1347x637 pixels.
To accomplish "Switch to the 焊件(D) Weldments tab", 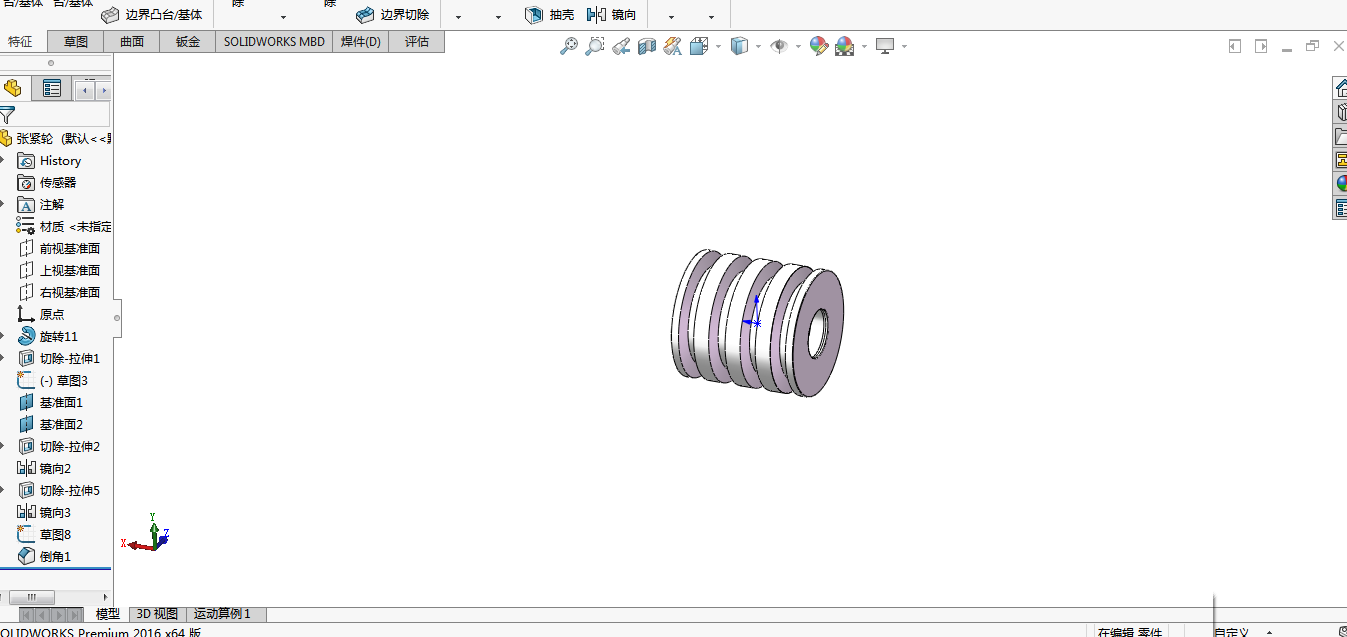I will [360, 42].
